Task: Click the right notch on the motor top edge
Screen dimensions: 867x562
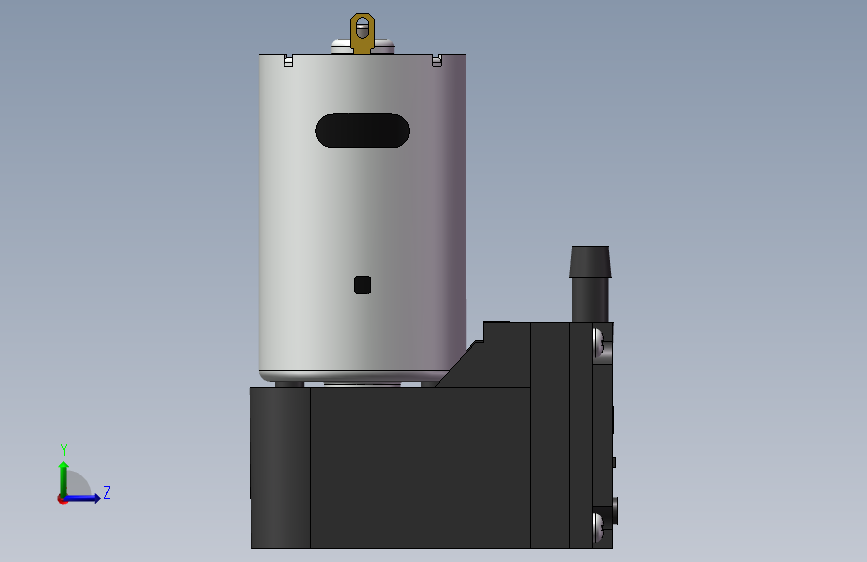Action: point(437,60)
